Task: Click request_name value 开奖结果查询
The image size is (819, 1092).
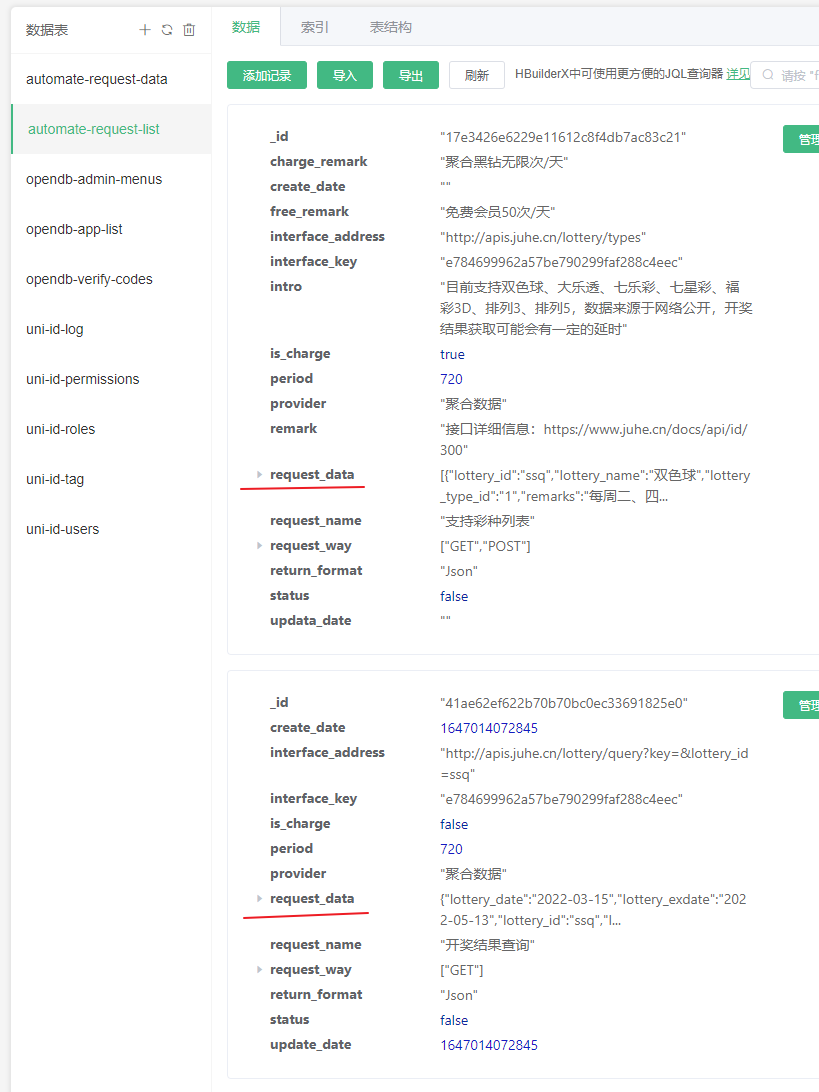Action: point(487,945)
